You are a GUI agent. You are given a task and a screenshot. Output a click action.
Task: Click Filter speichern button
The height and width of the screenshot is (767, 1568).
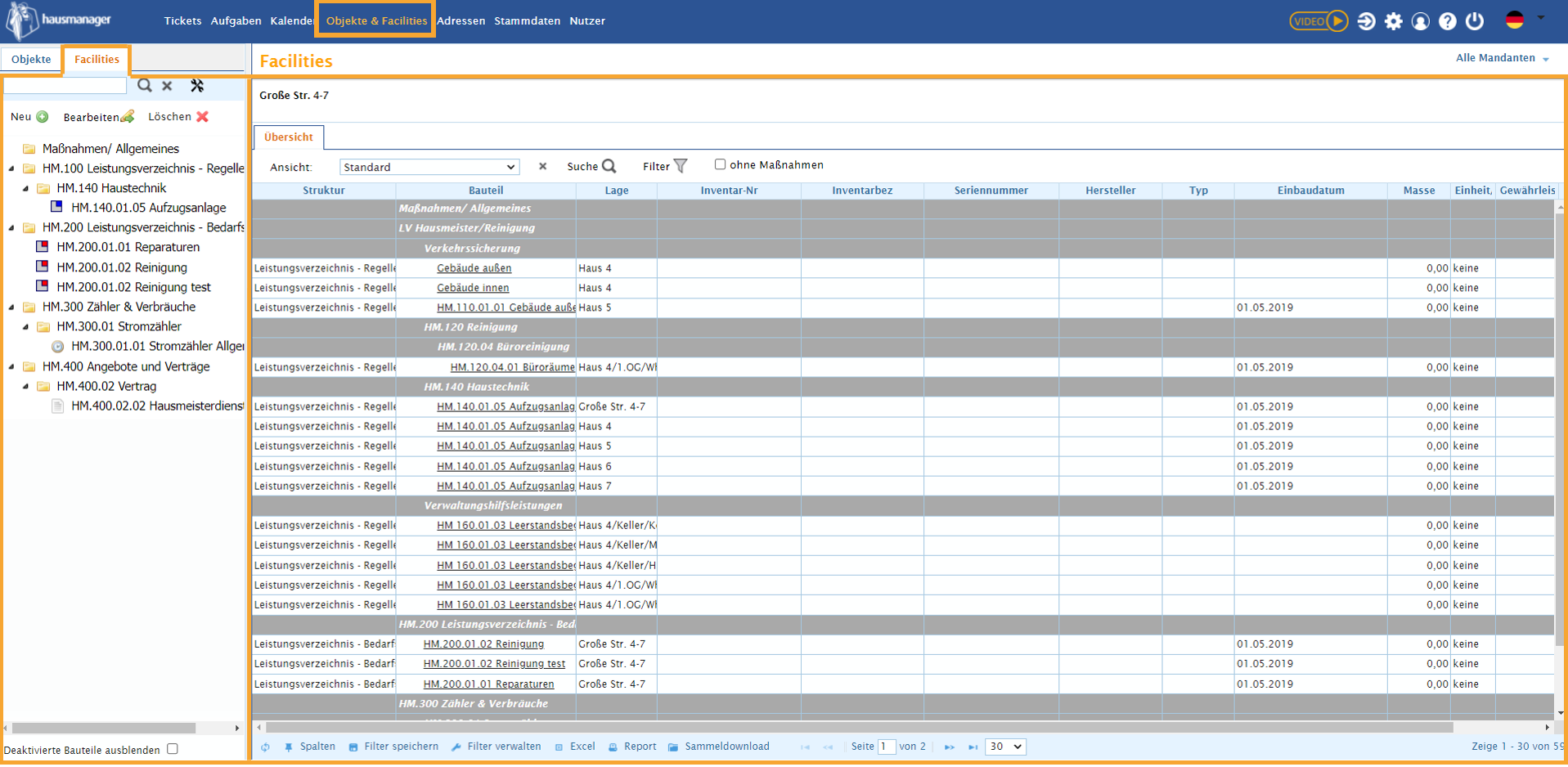tap(393, 747)
